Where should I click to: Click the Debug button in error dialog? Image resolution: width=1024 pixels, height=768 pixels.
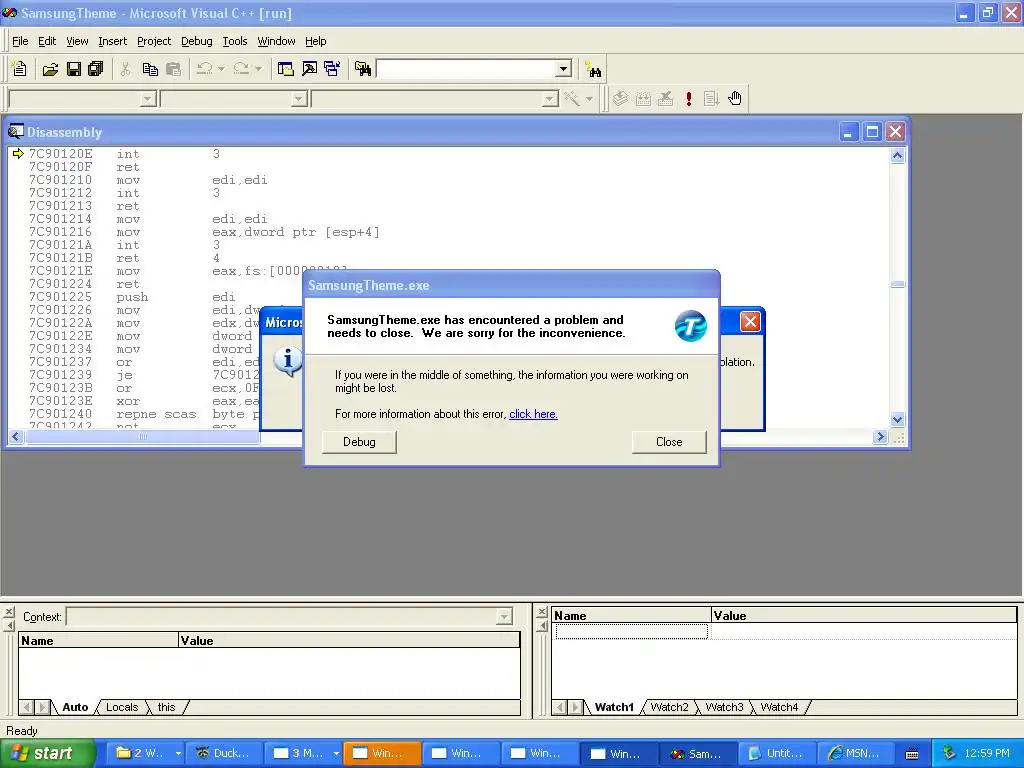click(359, 442)
